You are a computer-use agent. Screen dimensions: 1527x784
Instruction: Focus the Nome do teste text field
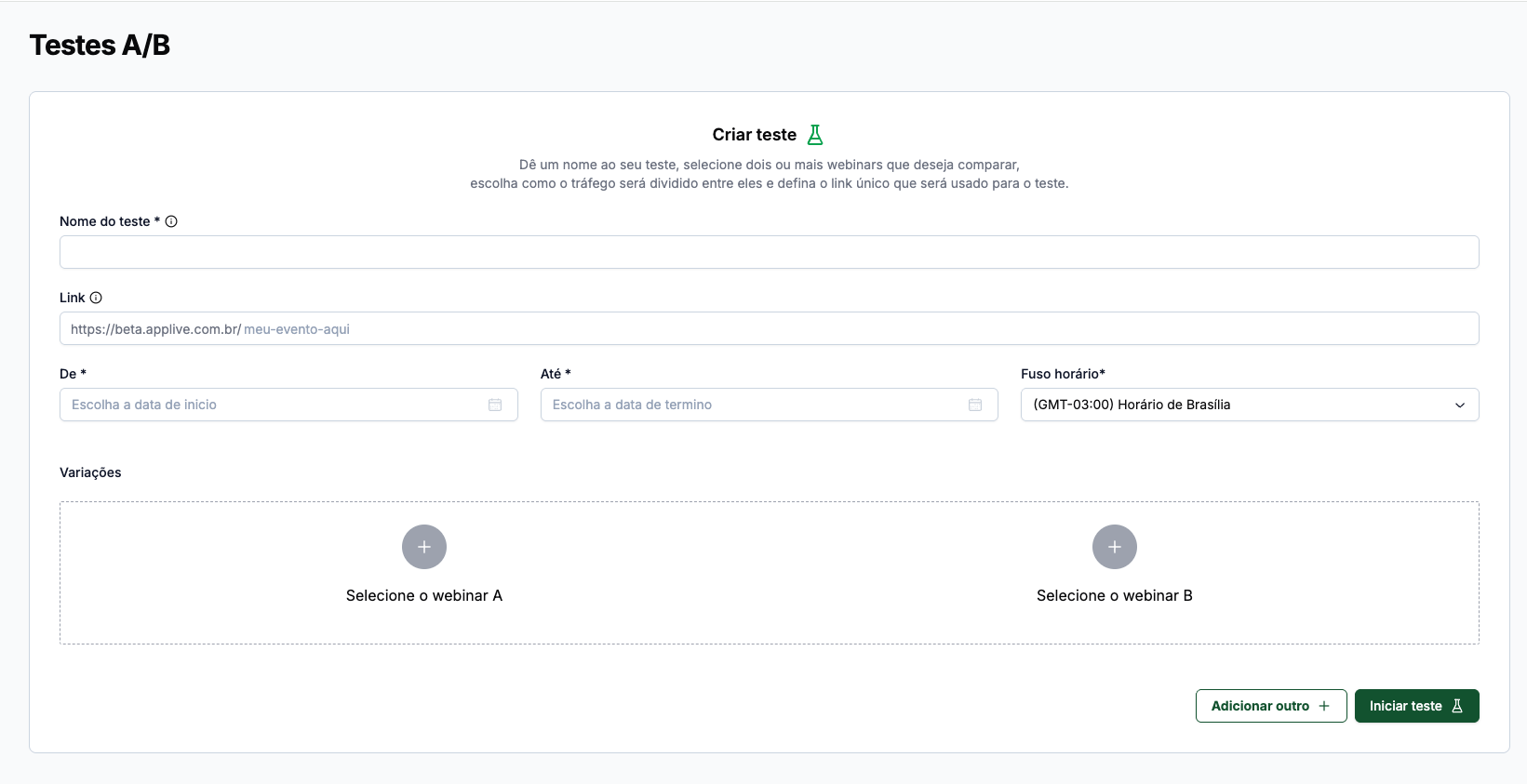tap(770, 252)
